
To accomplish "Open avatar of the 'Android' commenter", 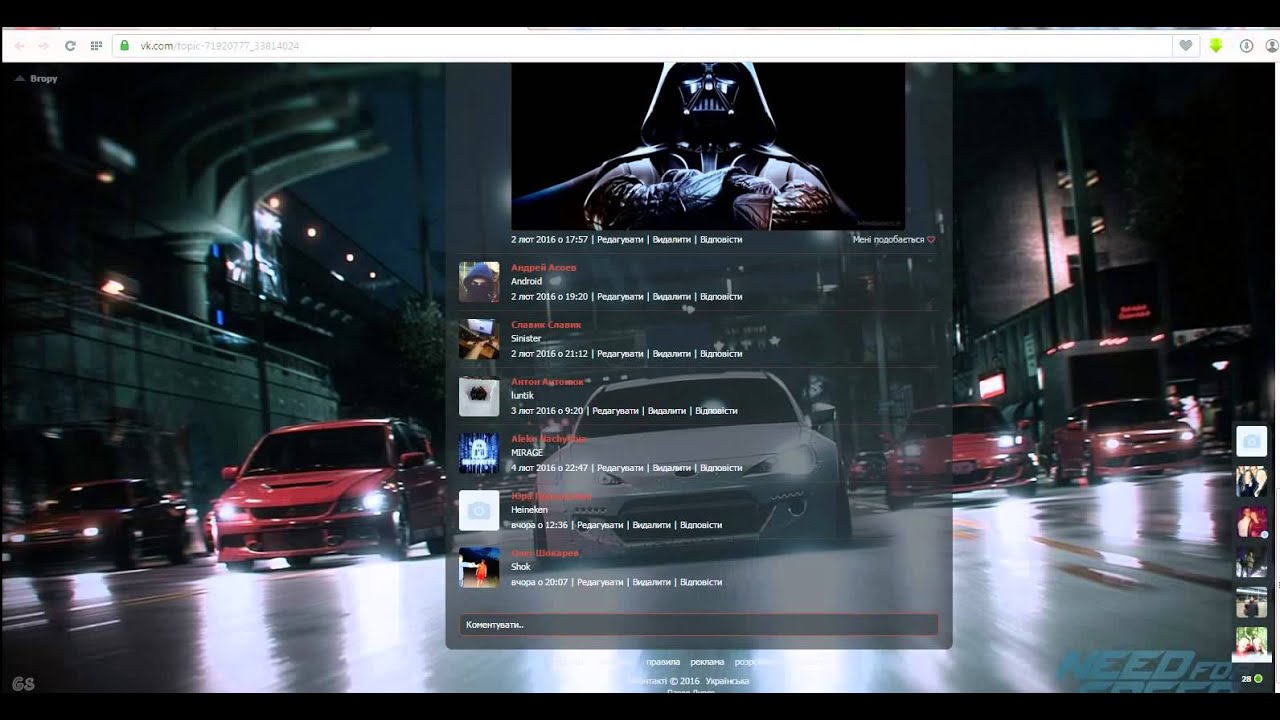I will (479, 282).
